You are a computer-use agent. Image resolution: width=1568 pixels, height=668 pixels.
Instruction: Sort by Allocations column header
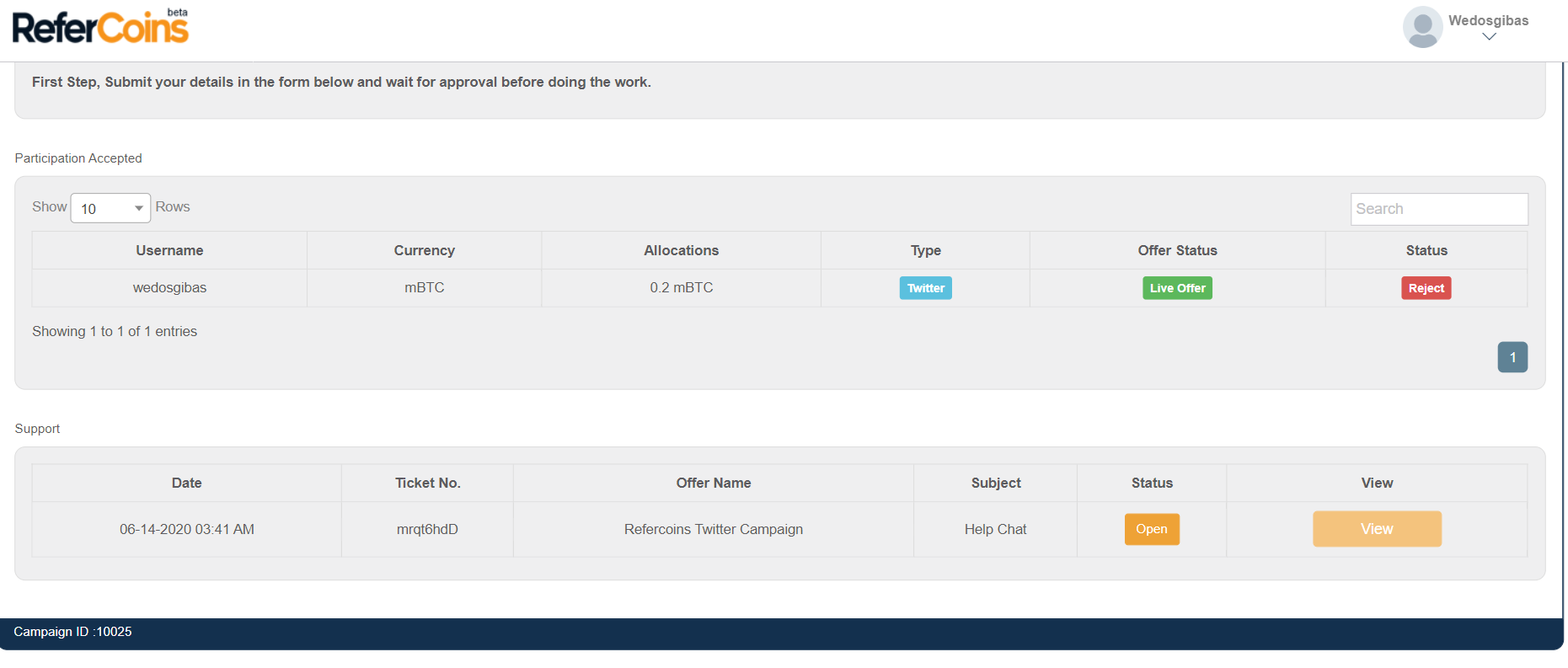[x=682, y=250]
